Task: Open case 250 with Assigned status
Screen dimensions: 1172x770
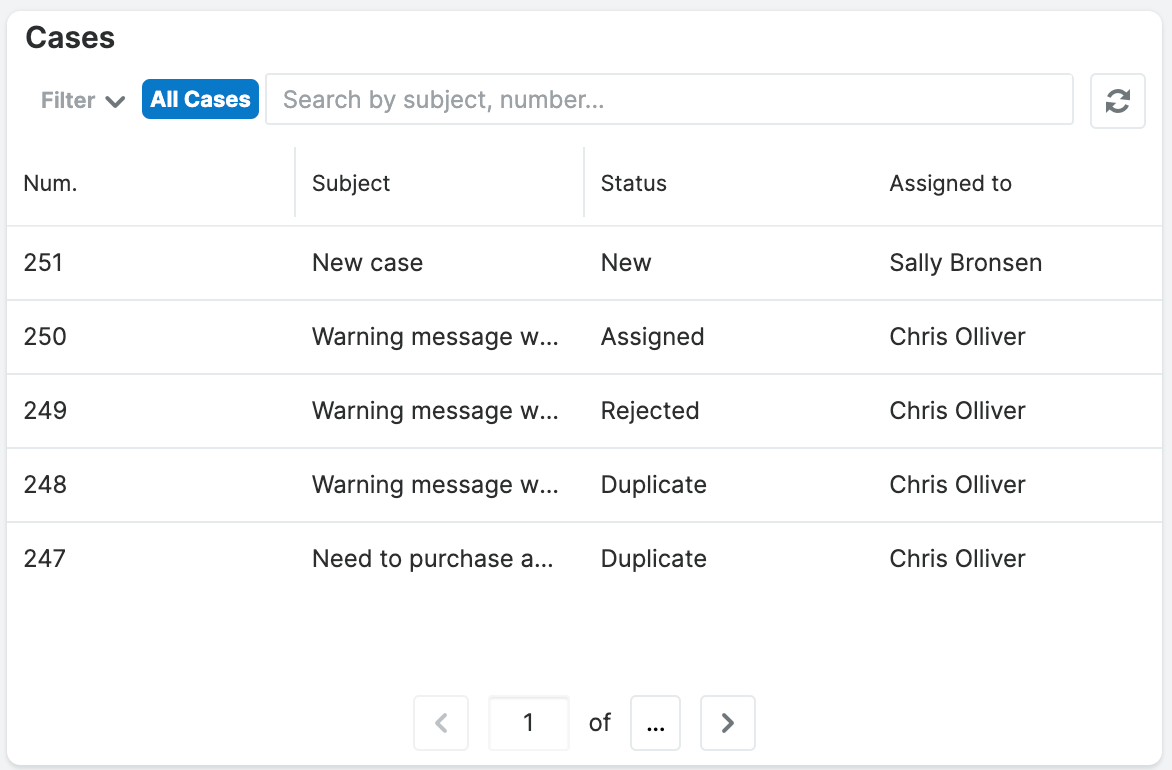Action: 45,337
